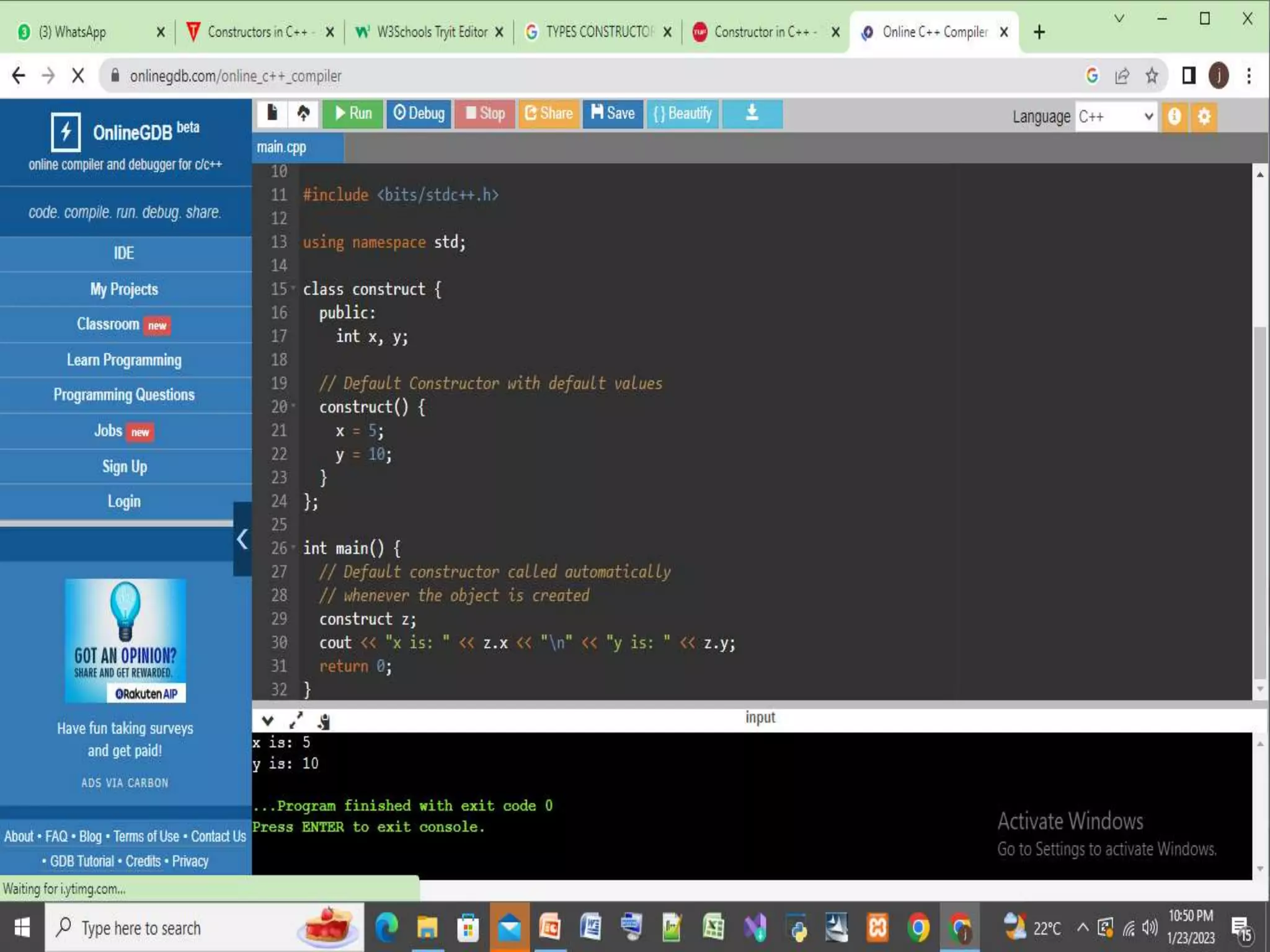Open the editor settings gear icon
The image size is (1270, 952).
[1204, 116]
